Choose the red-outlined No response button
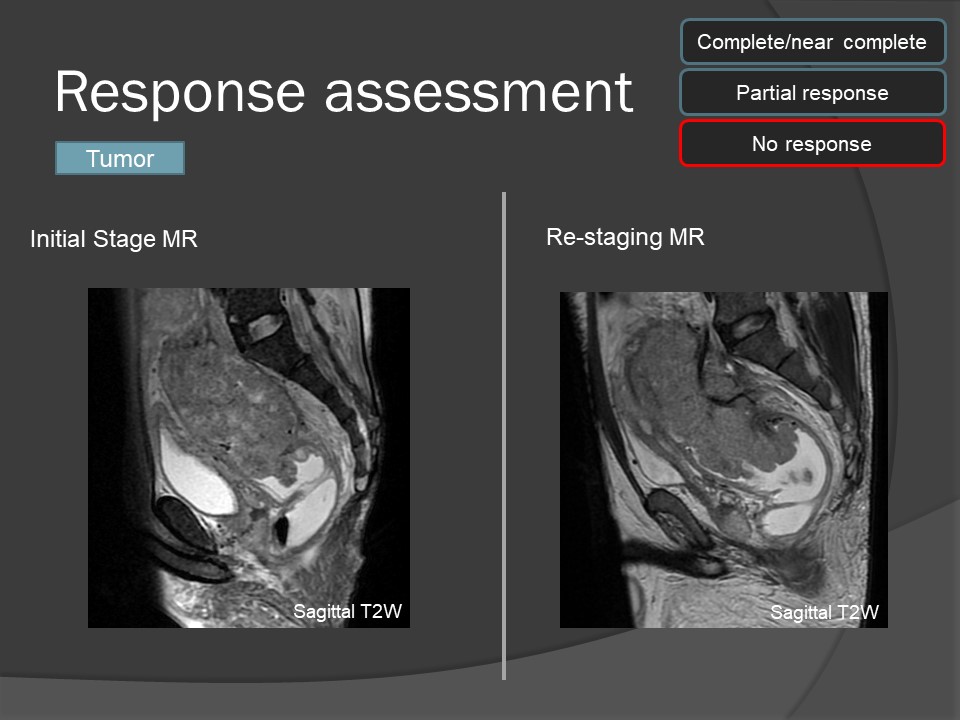Viewport: 960px width, 720px height. click(x=812, y=144)
